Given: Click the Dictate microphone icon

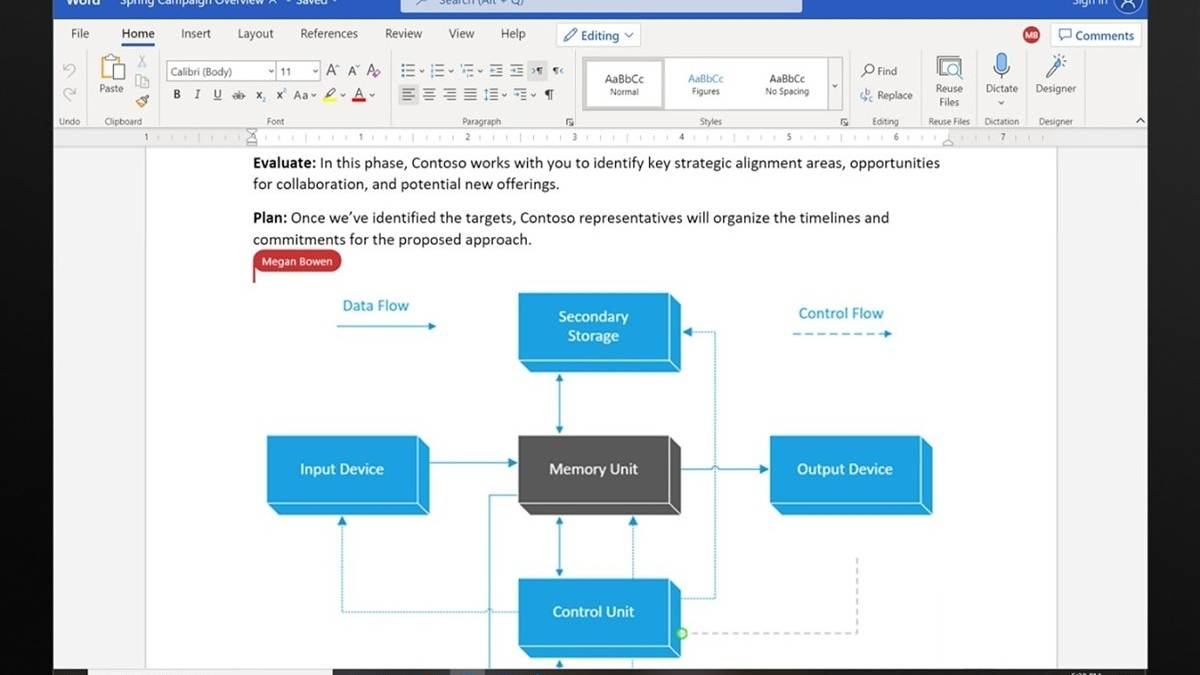Looking at the screenshot, I should tap(1001, 68).
